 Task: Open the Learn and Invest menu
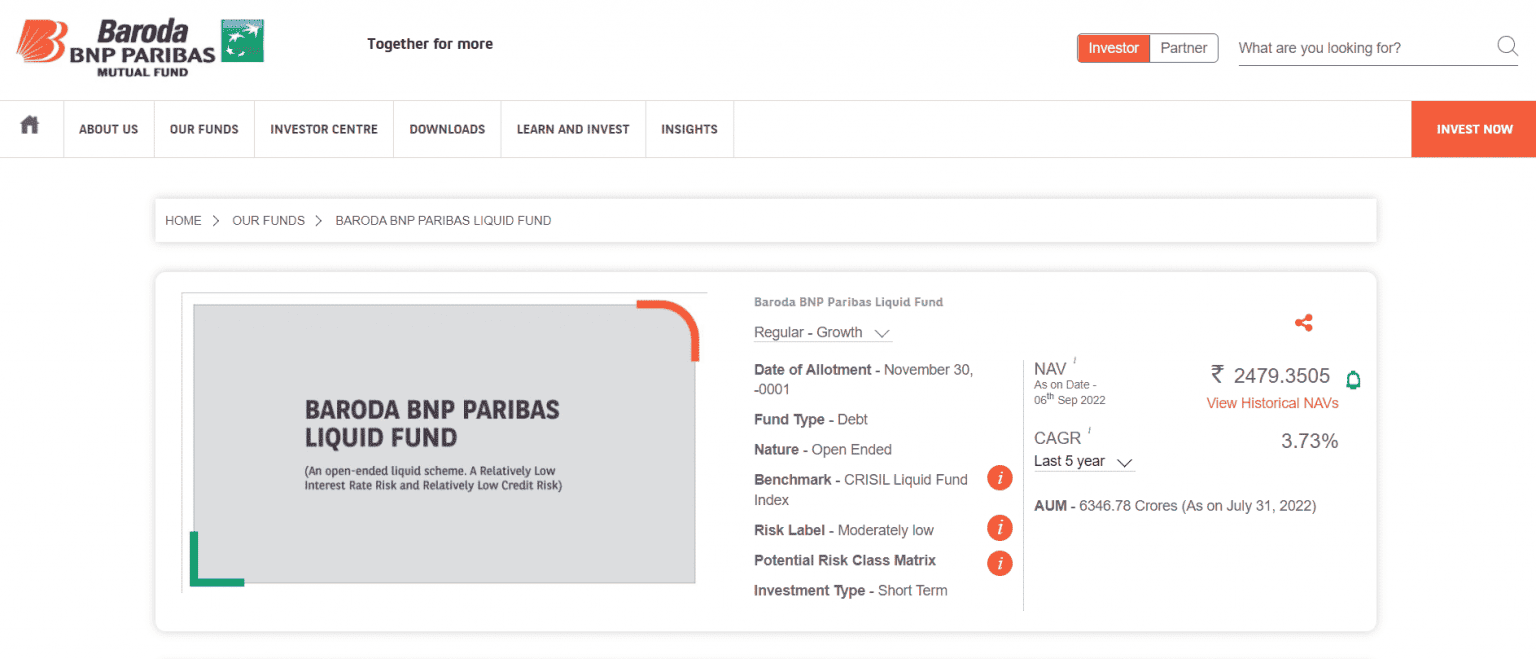573,129
